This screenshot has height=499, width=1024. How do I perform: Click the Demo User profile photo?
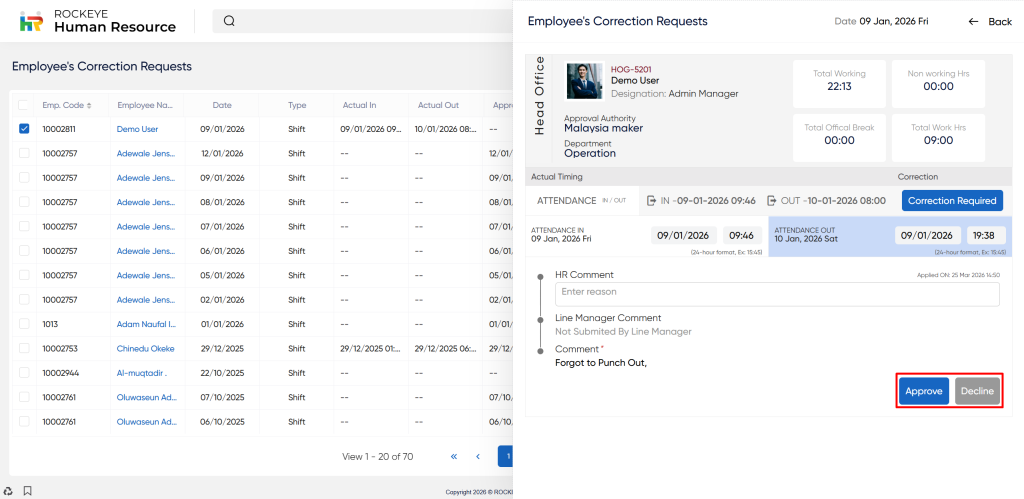[584, 81]
